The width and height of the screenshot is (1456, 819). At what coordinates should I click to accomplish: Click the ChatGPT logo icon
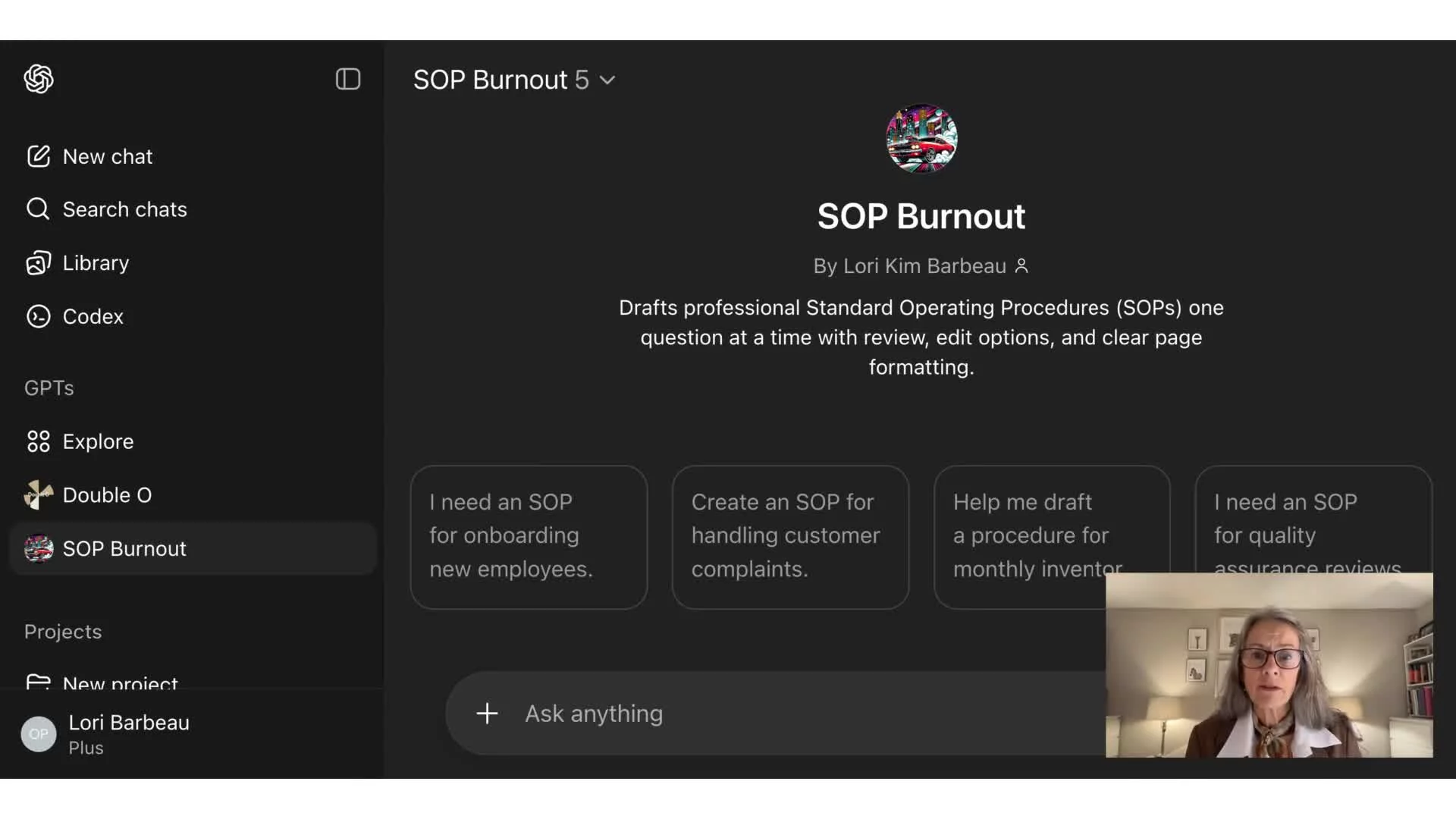(x=39, y=79)
